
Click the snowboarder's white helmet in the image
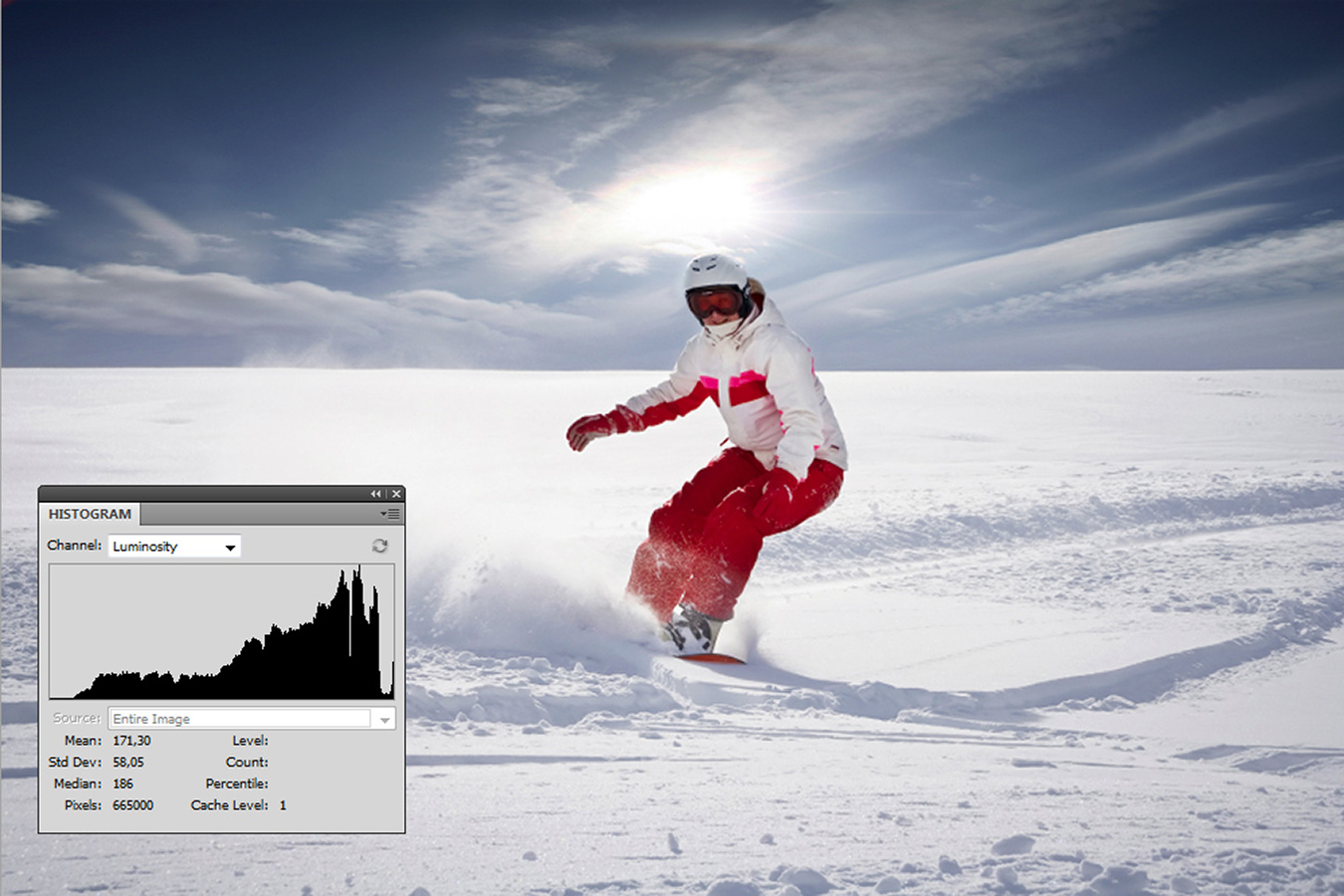pyautogui.click(x=716, y=272)
